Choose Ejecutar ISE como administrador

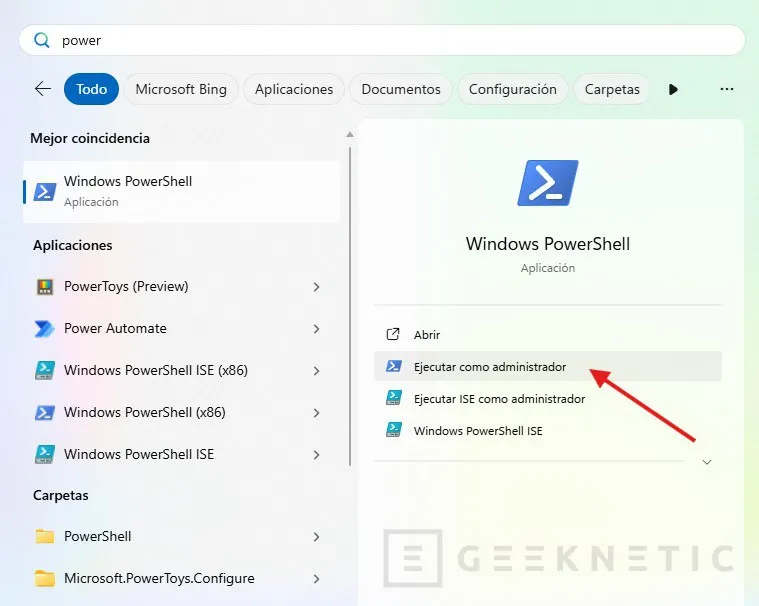547,398
